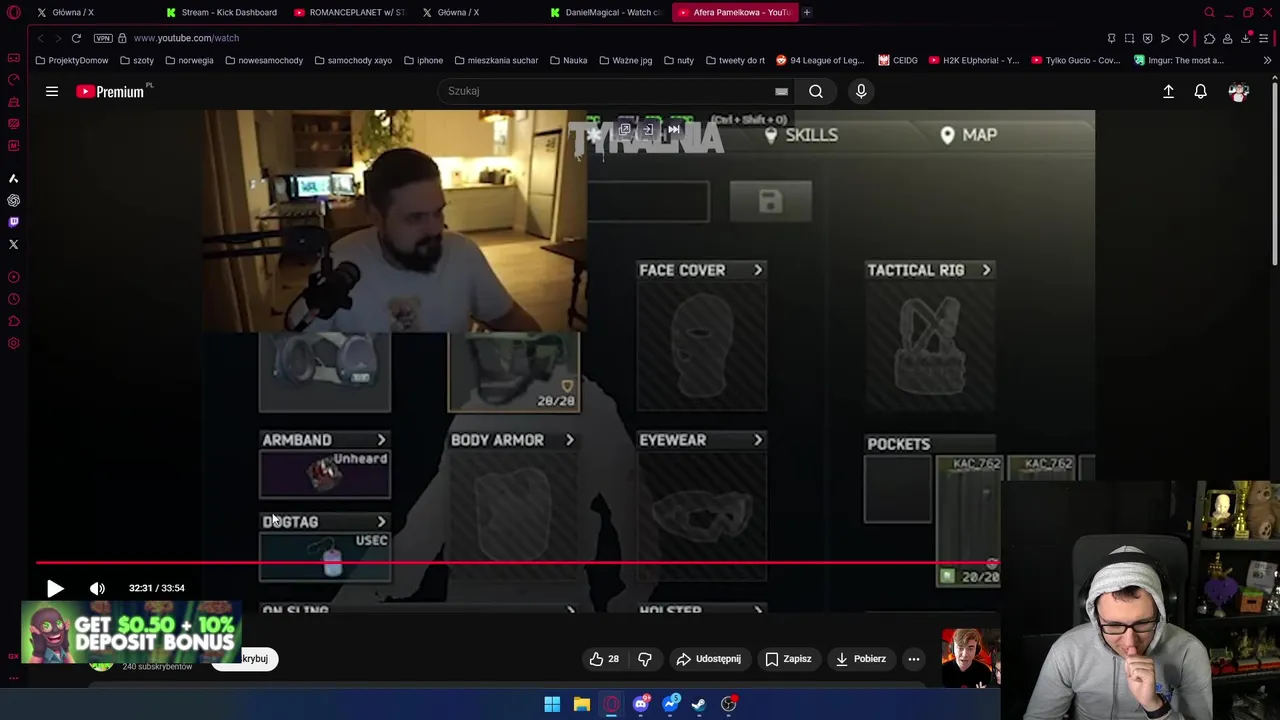This screenshot has height=720, width=1280.
Task: Open Messenger from the taskbar
Action: 671,704
